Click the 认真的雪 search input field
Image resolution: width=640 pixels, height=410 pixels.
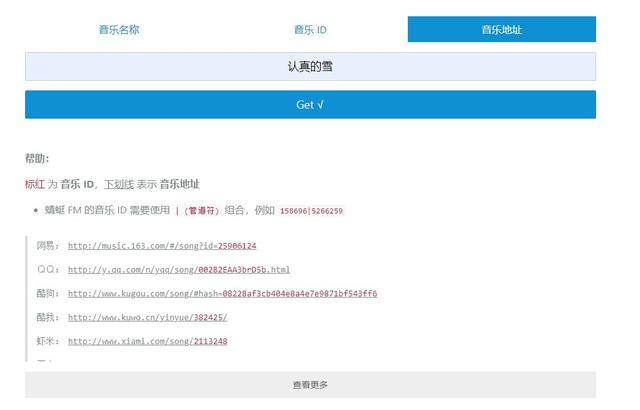(x=310, y=66)
